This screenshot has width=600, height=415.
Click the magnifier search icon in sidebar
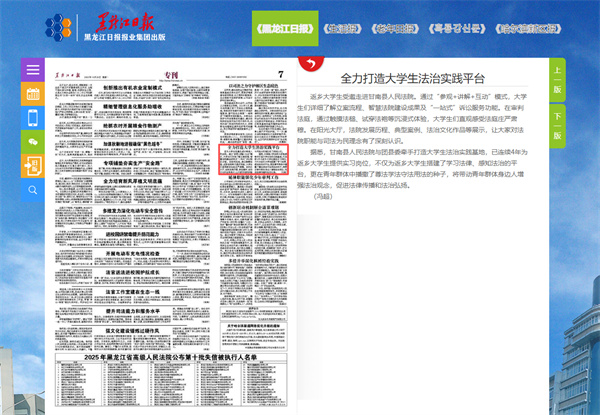tap(33, 190)
